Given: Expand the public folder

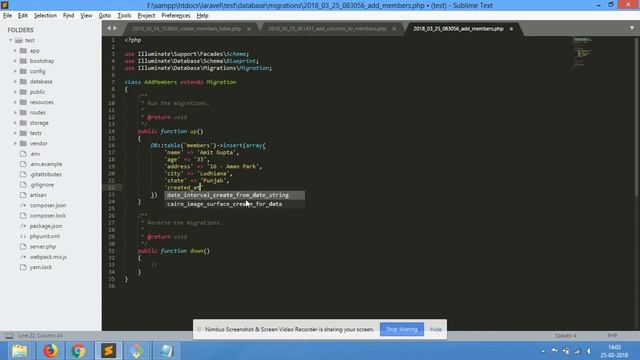Looking at the screenshot, I should coord(15,92).
